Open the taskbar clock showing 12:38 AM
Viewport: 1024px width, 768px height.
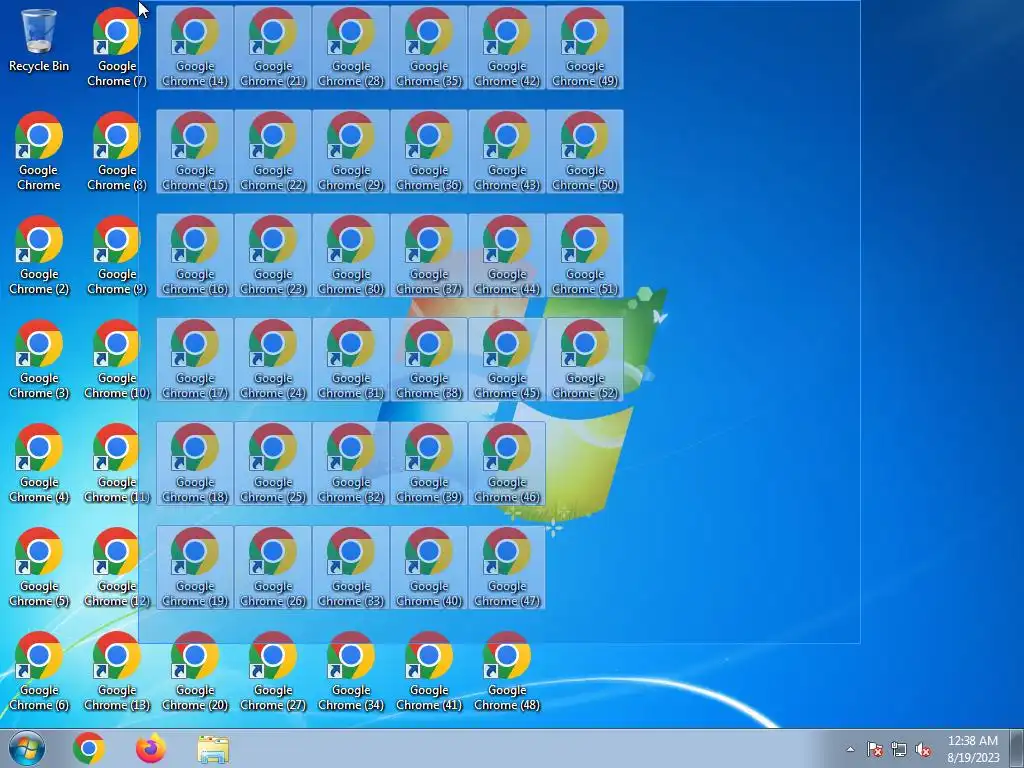[973, 748]
